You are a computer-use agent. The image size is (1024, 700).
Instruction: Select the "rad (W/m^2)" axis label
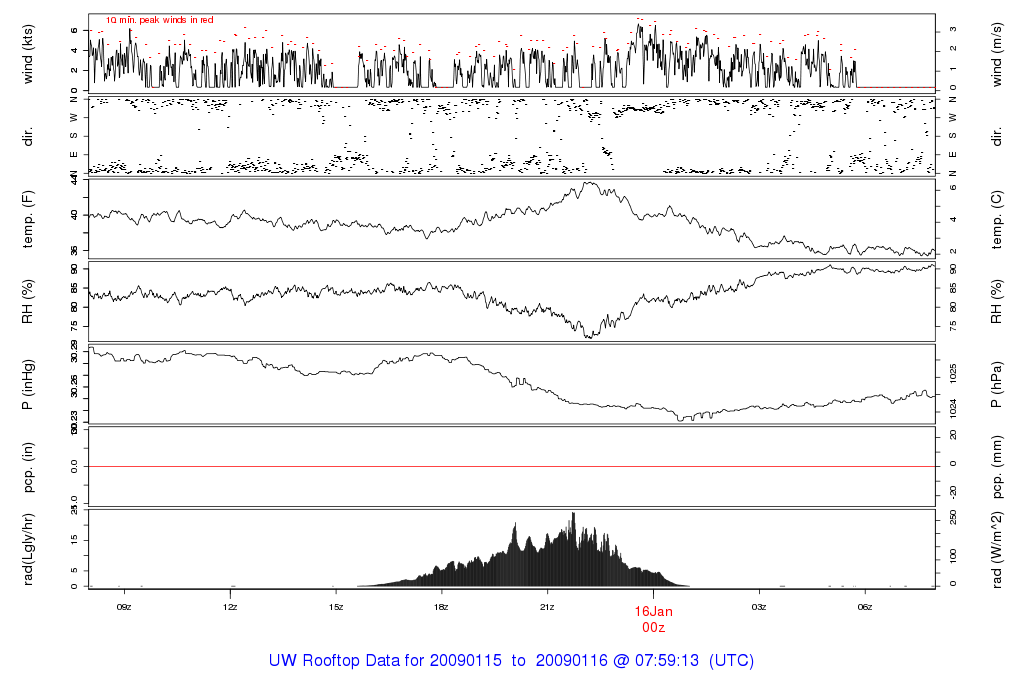pyautogui.click(x=997, y=549)
